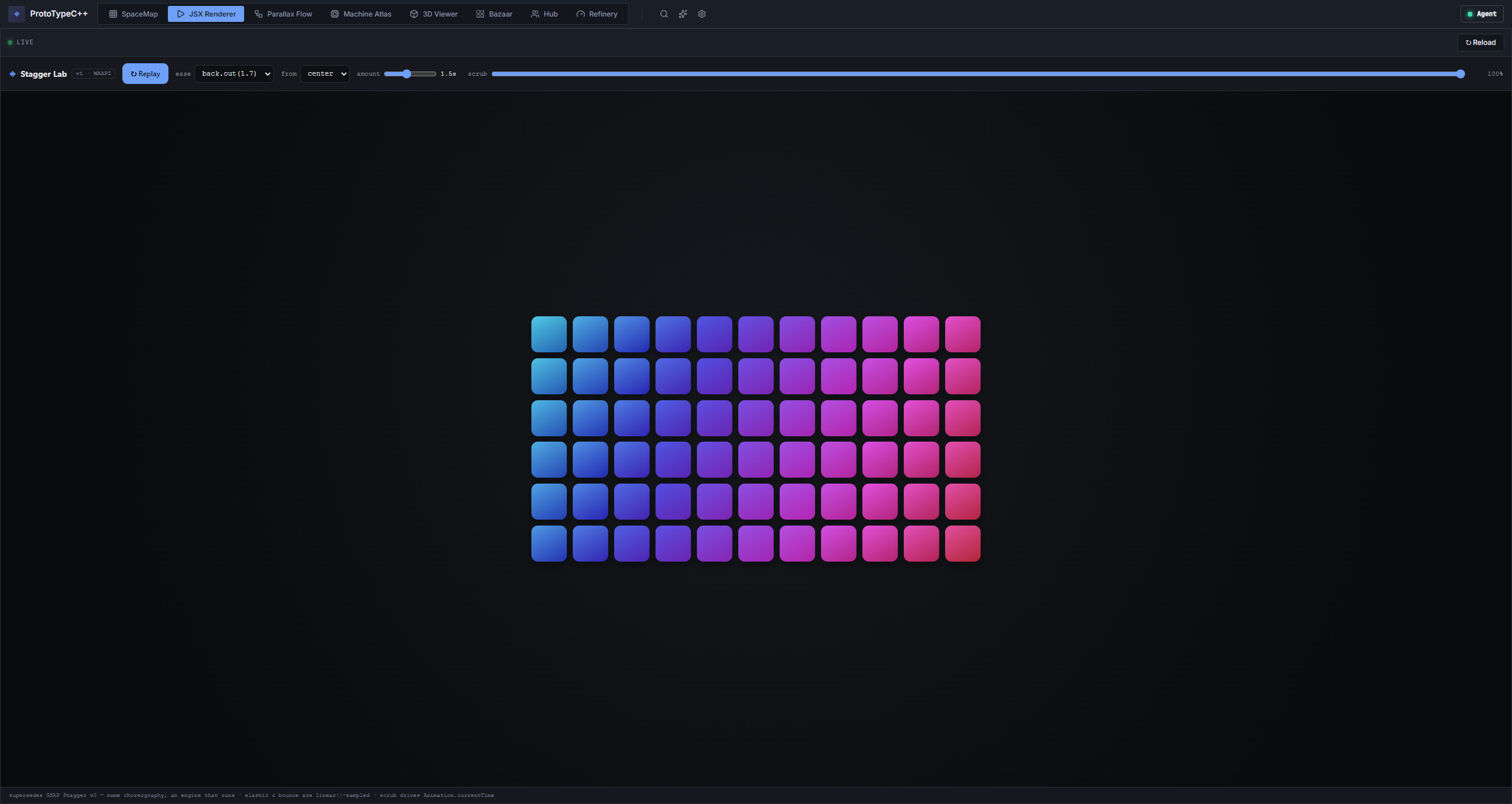Open the Hub tab
The width and height of the screenshot is (1512, 804).
544,14
